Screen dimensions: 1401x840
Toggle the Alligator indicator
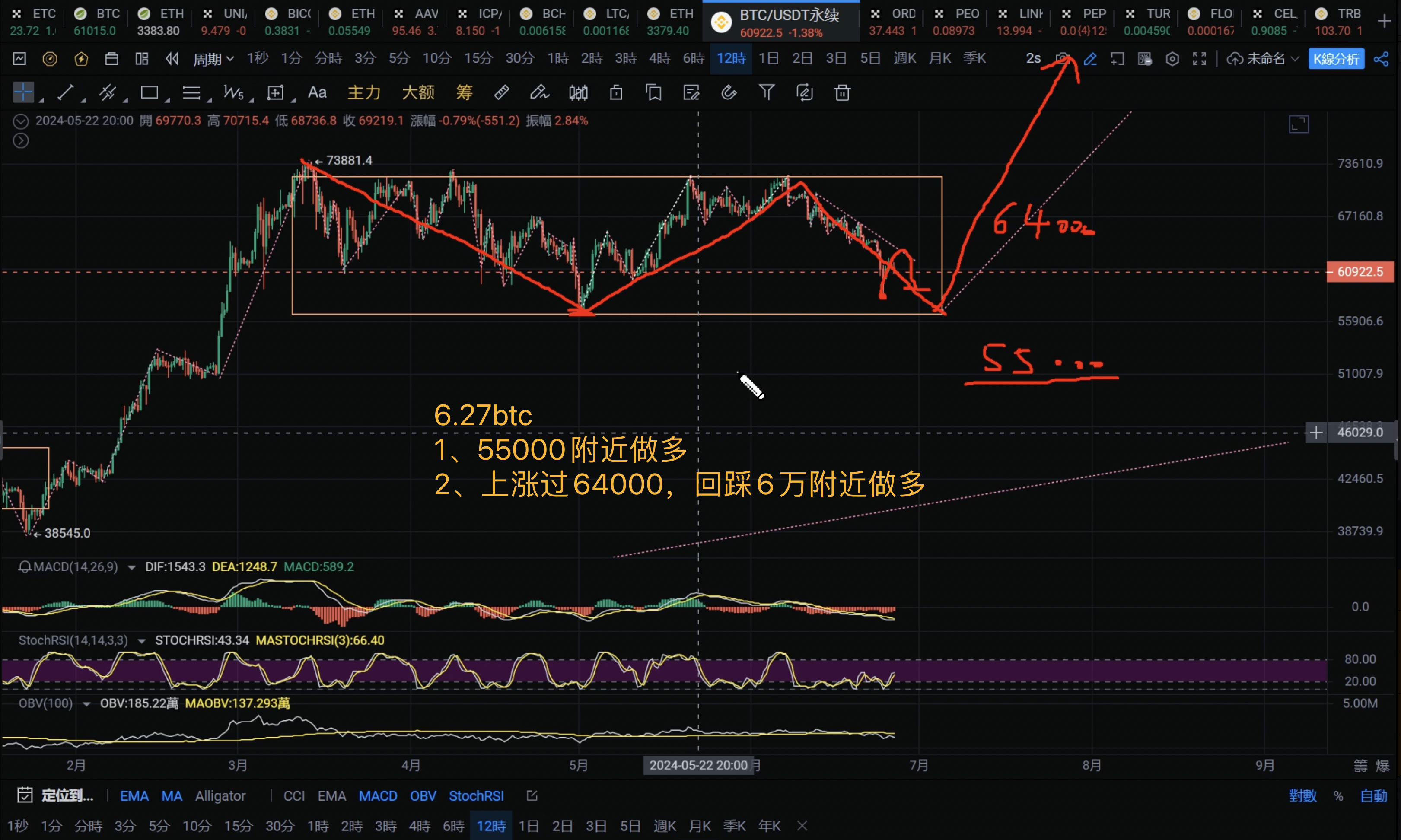220,796
